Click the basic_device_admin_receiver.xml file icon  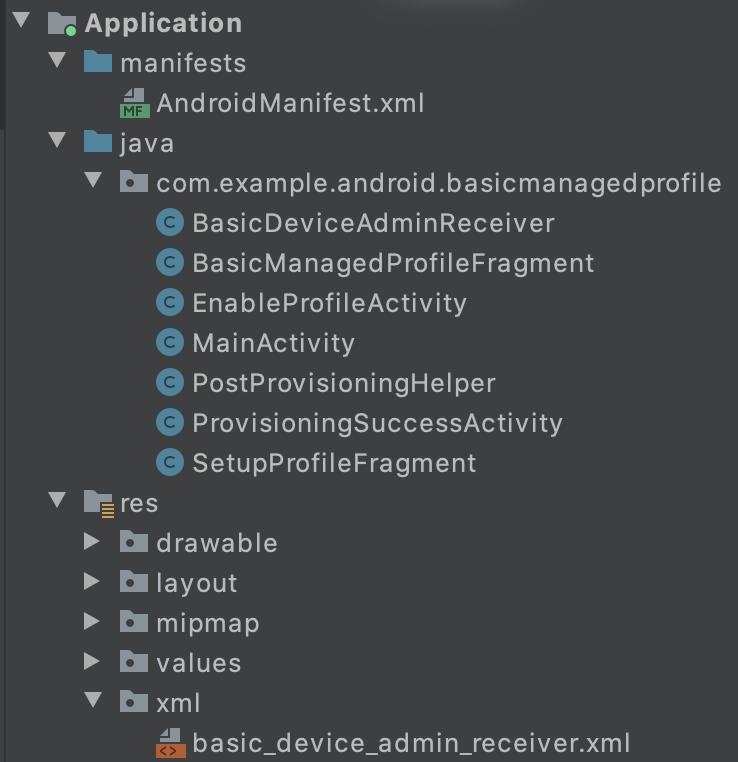171,743
